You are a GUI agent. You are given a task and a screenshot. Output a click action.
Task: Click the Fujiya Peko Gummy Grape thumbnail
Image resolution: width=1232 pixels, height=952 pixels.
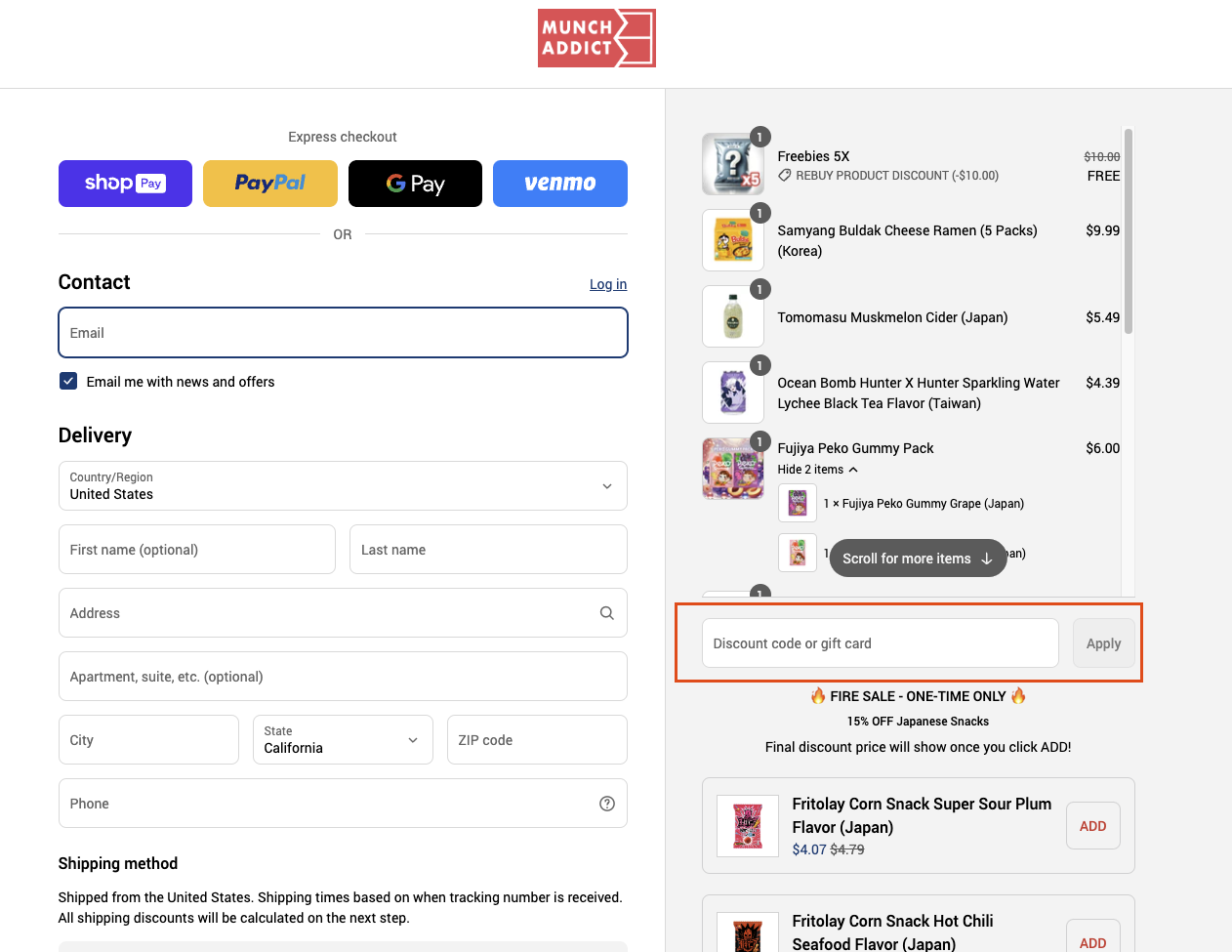coord(798,503)
